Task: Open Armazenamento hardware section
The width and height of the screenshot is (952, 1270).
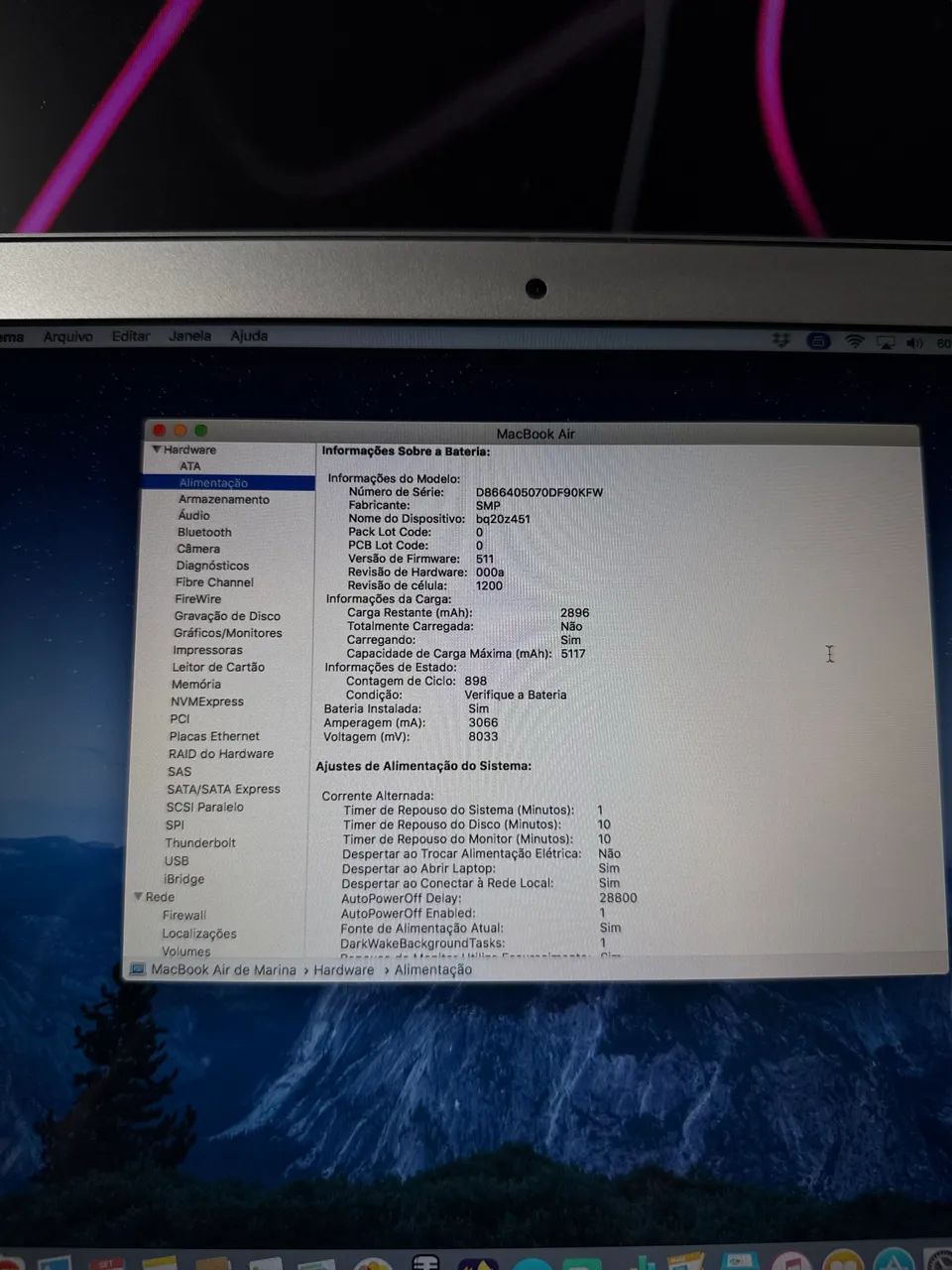Action: 223,499
